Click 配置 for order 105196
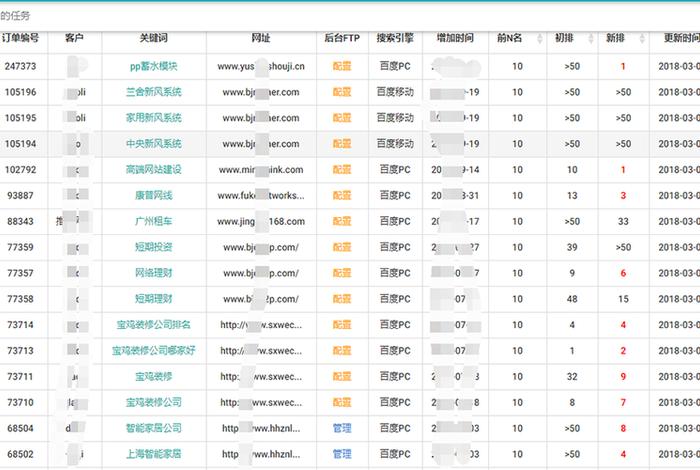 coord(342,92)
